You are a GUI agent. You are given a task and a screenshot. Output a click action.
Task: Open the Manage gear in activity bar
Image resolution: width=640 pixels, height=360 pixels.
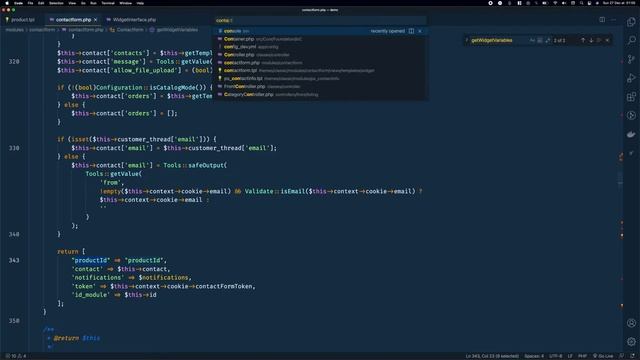coord(631,342)
